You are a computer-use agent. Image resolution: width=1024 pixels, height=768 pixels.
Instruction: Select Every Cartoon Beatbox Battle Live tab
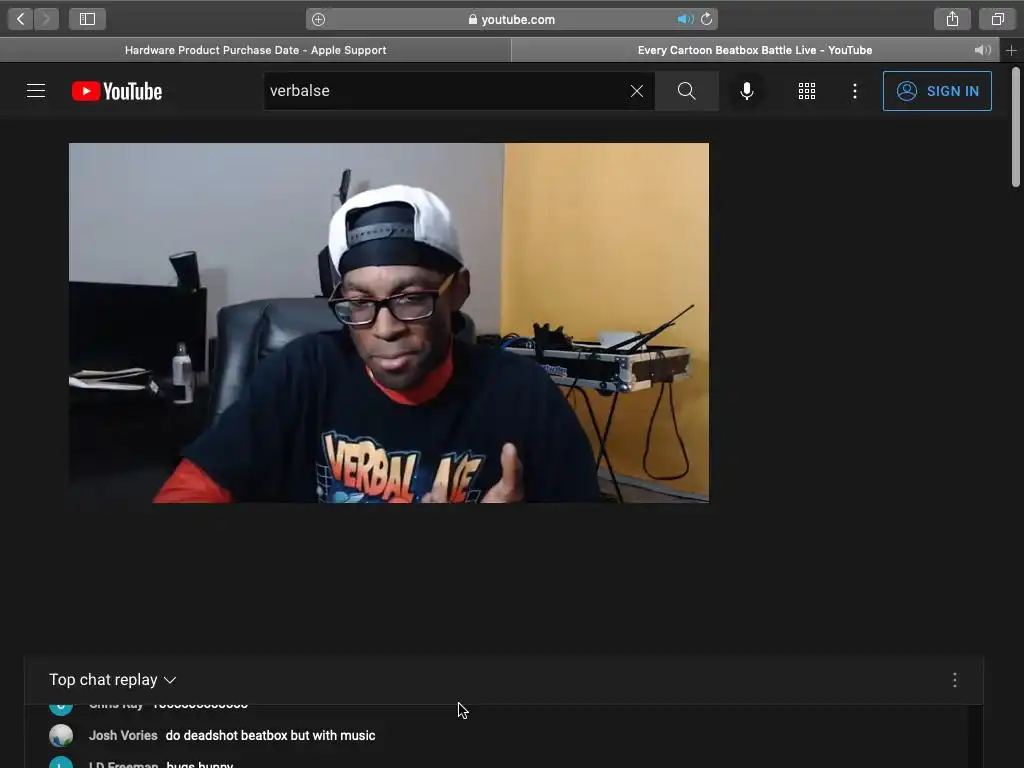(x=755, y=50)
